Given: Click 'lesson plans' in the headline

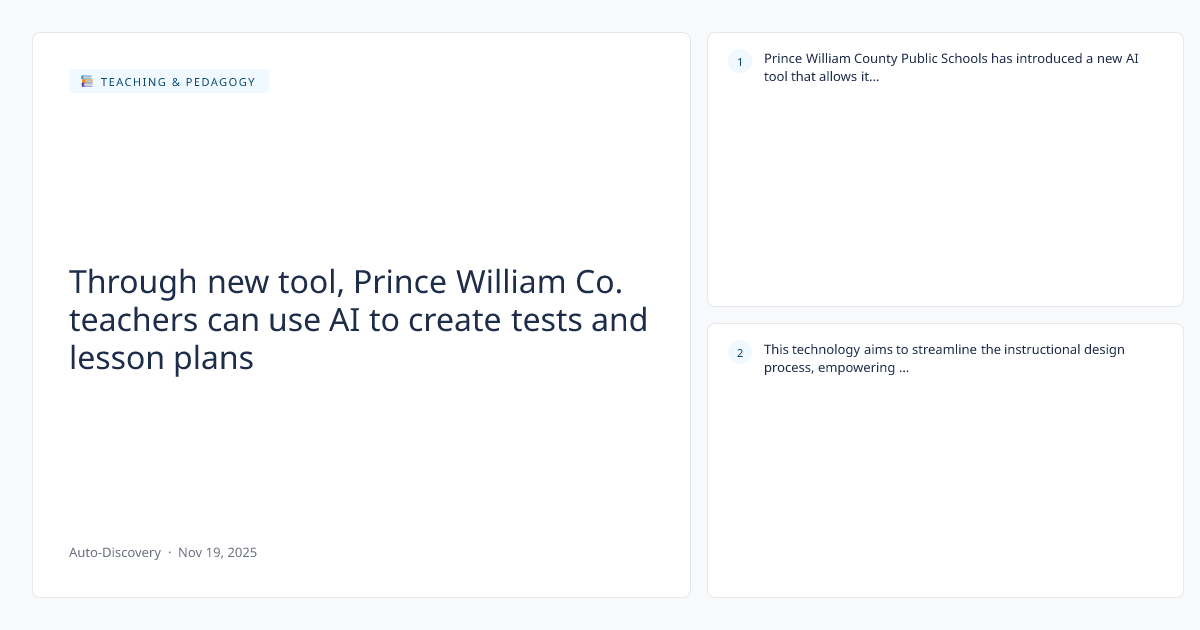Looking at the screenshot, I should pyautogui.click(x=161, y=357).
